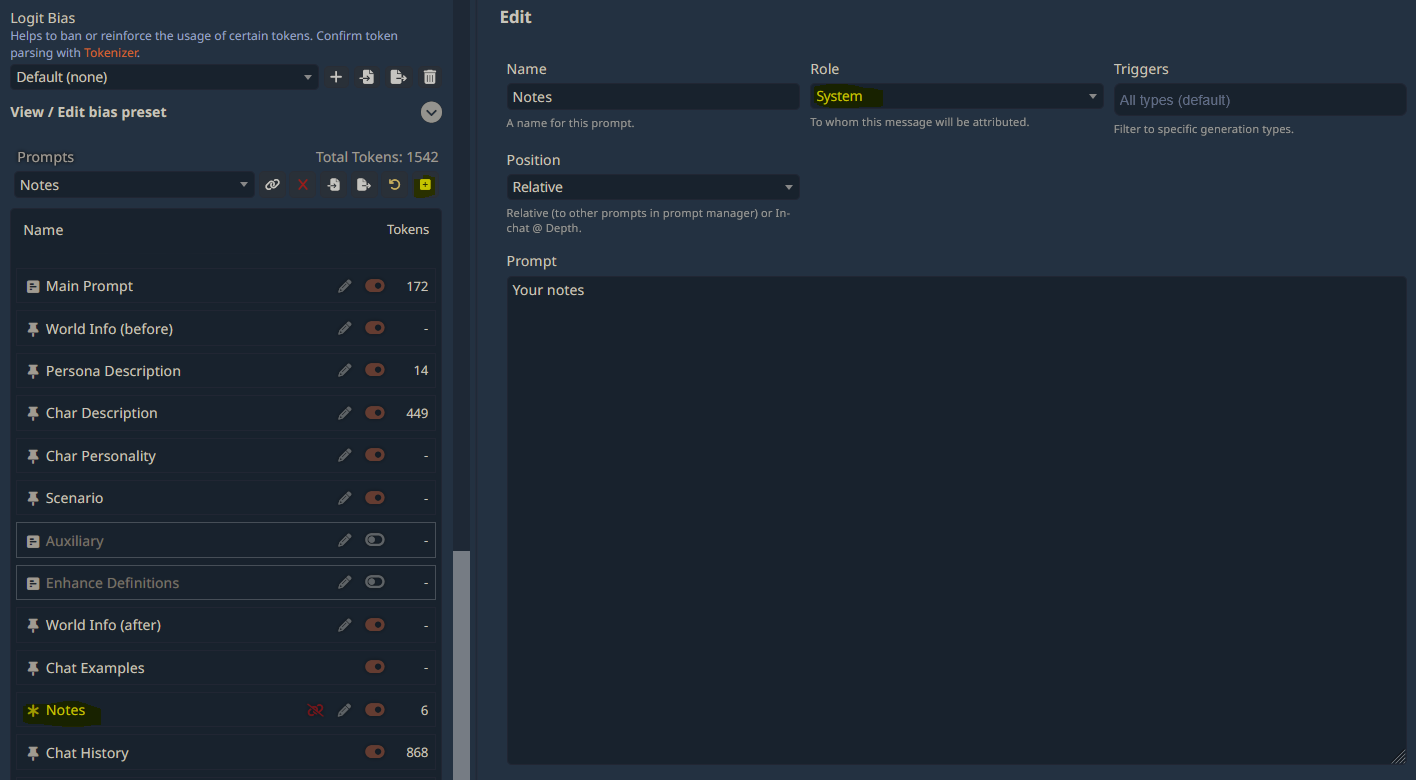Import a logit bias preset file
The height and width of the screenshot is (780, 1416).
click(367, 77)
